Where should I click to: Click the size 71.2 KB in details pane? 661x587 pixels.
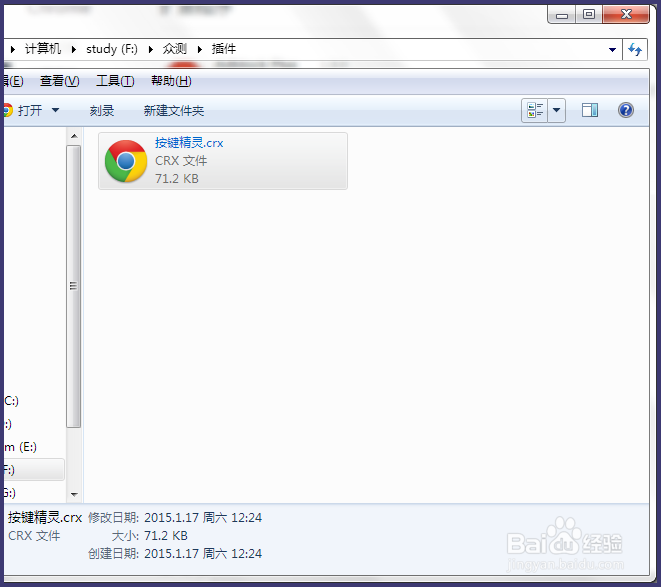tap(166, 536)
